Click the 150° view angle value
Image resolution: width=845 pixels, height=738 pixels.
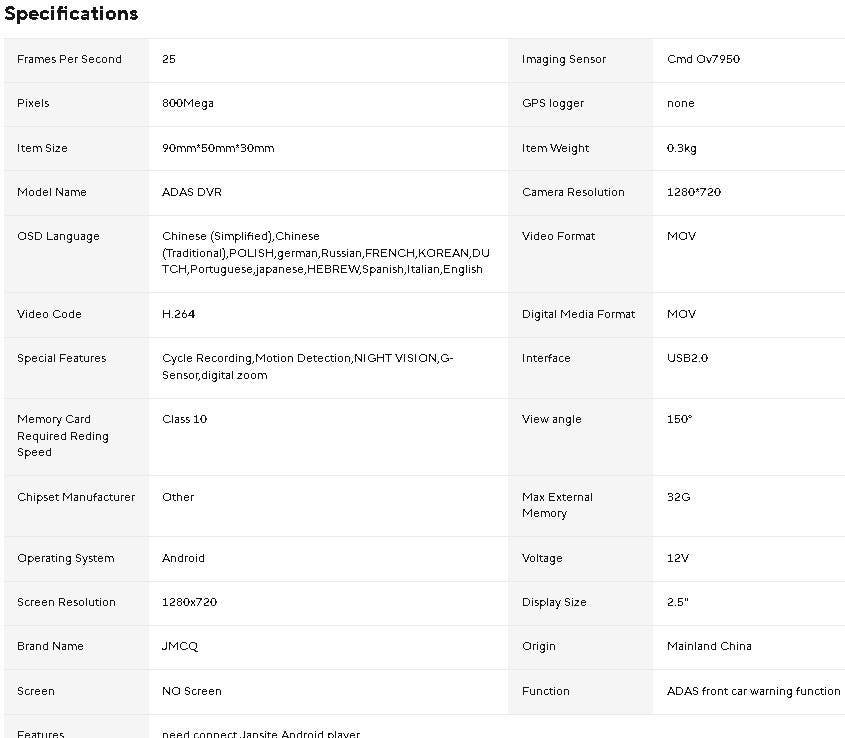click(x=679, y=419)
